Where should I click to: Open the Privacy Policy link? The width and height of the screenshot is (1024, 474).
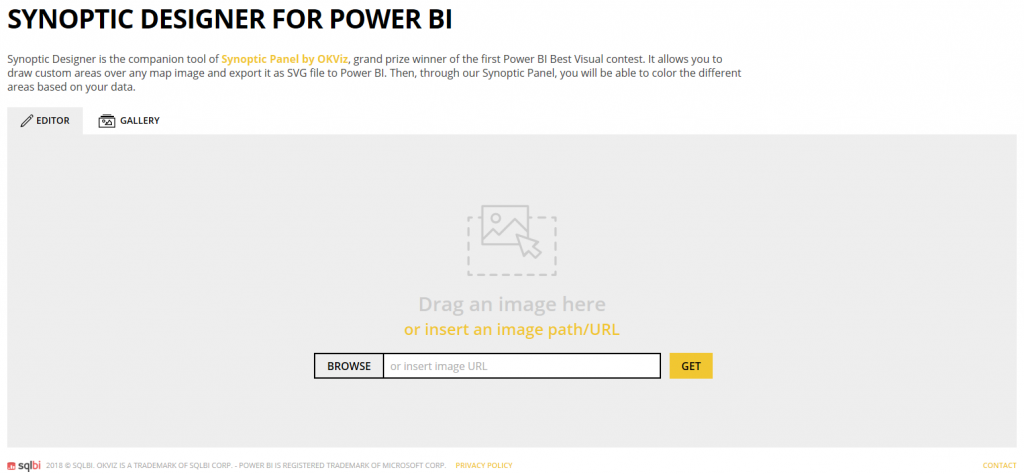484,466
